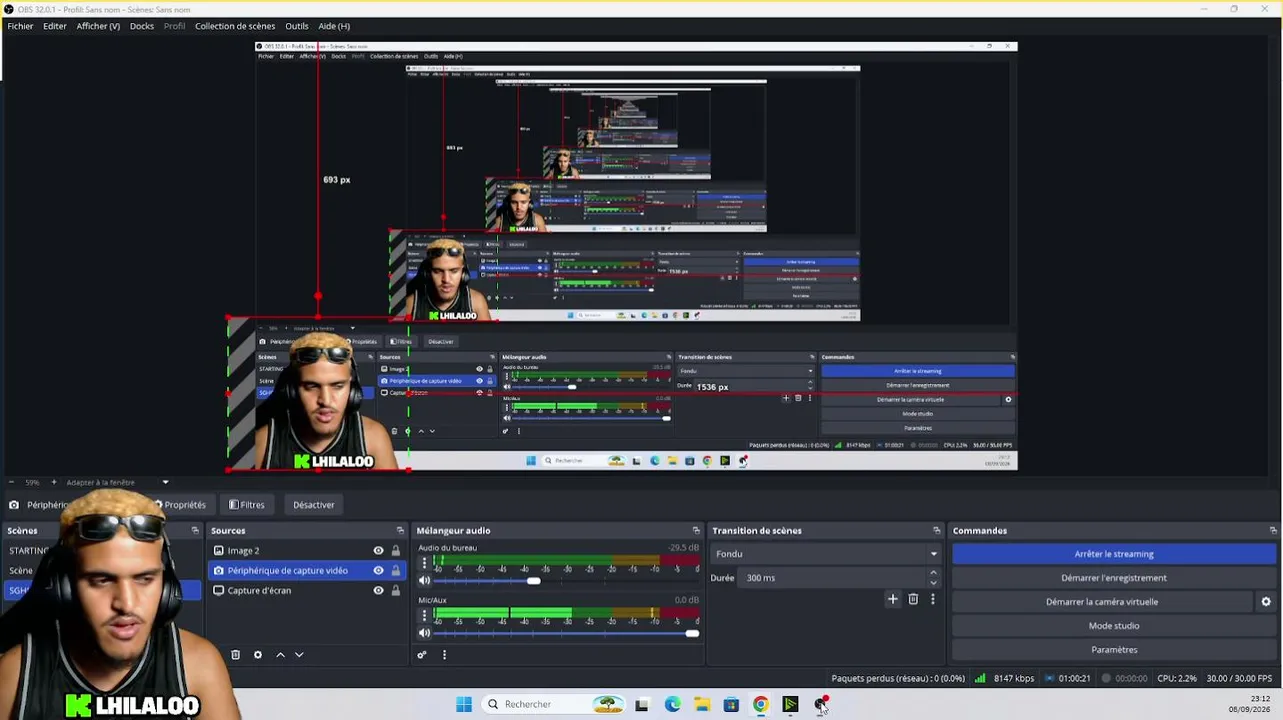Open Windows Start menu
This screenshot has width=1283, height=720.
coord(464,705)
